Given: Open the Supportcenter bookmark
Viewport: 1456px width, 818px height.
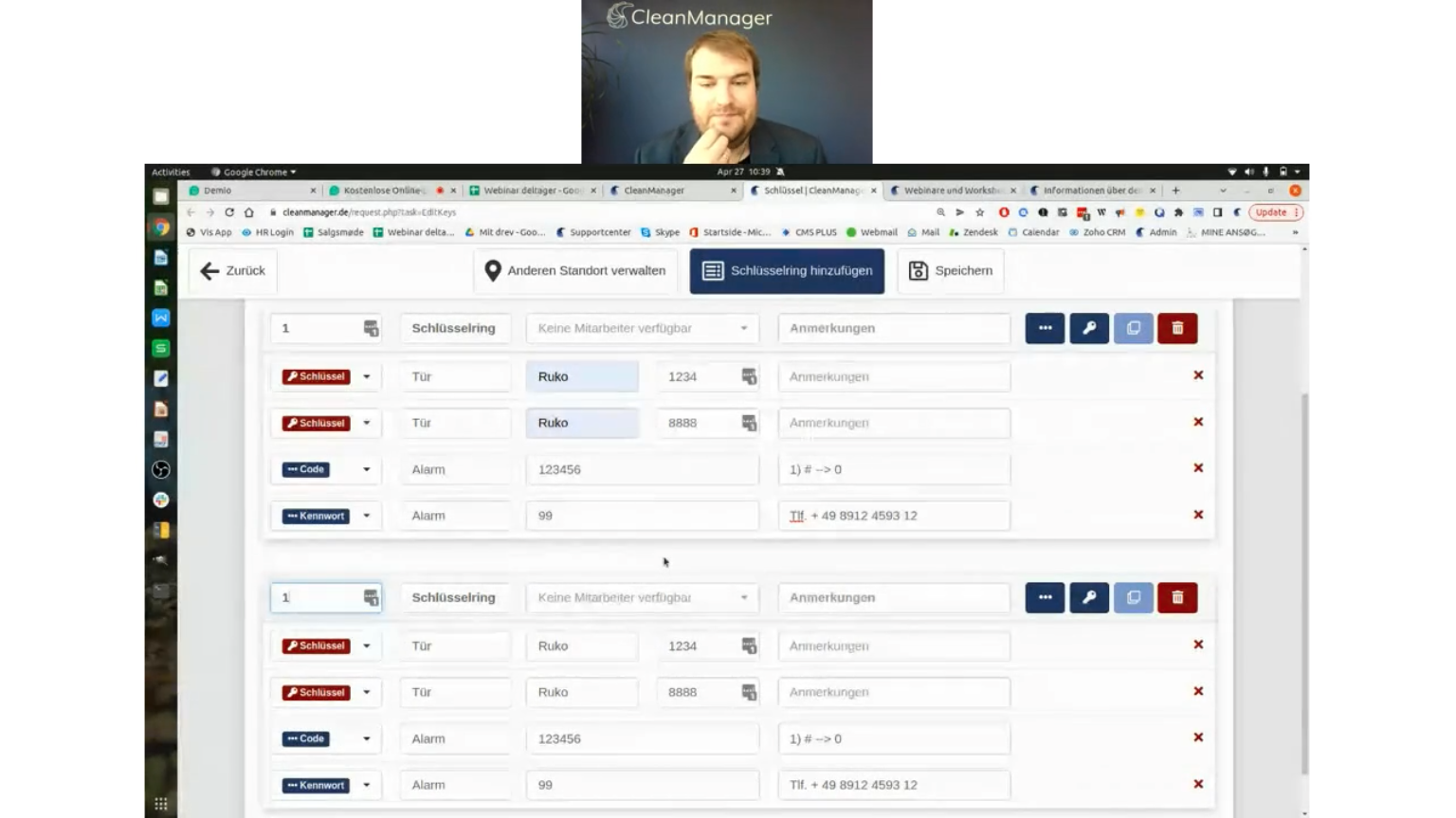Looking at the screenshot, I should point(593,232).
